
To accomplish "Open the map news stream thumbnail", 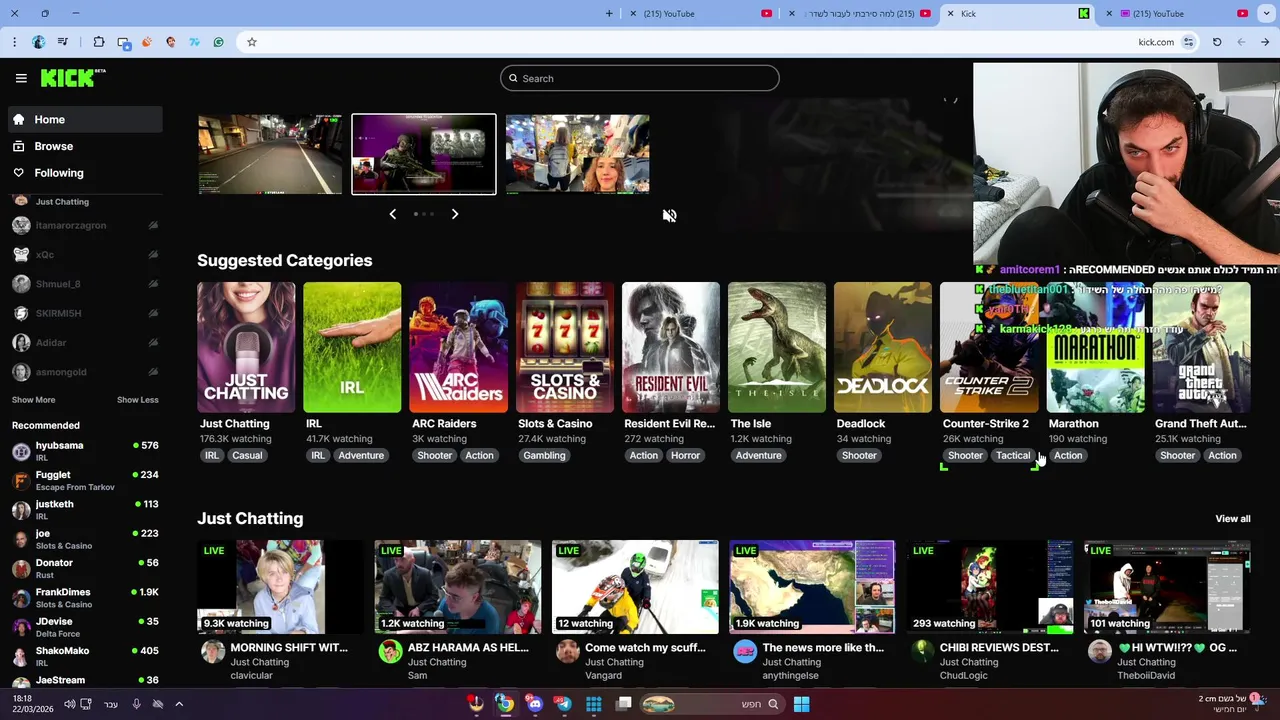I will coord(812,587).
